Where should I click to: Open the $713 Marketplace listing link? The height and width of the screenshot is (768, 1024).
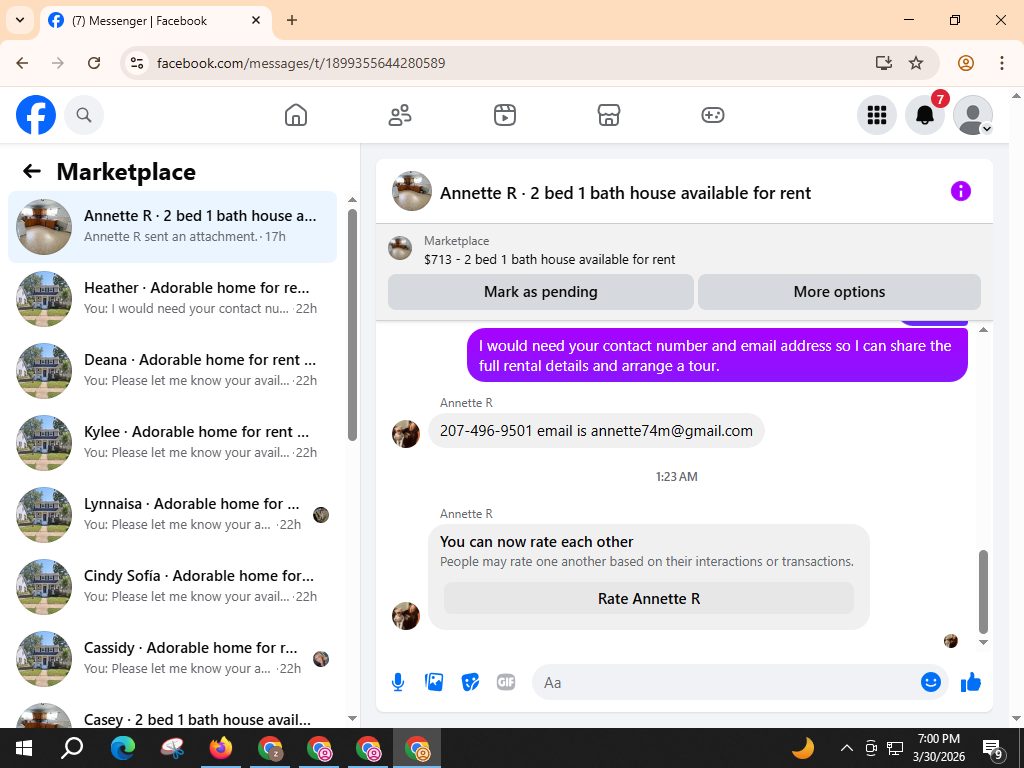tap(549, 259)
